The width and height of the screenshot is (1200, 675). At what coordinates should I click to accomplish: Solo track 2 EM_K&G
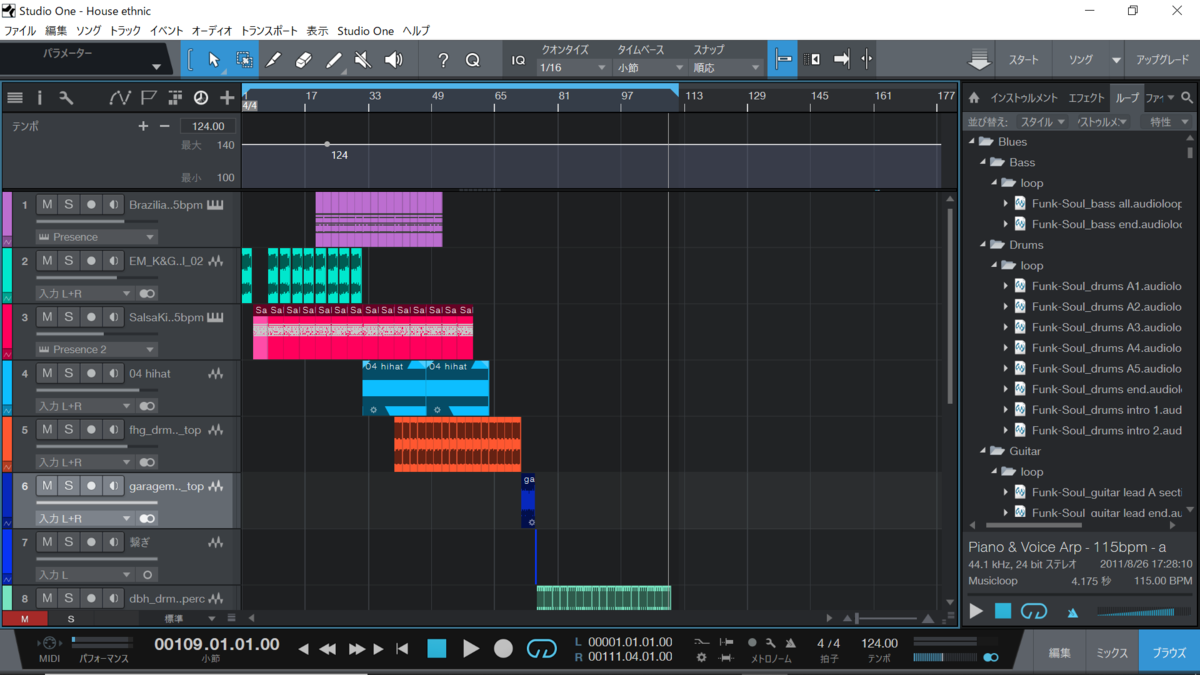(x=69, y=260)
